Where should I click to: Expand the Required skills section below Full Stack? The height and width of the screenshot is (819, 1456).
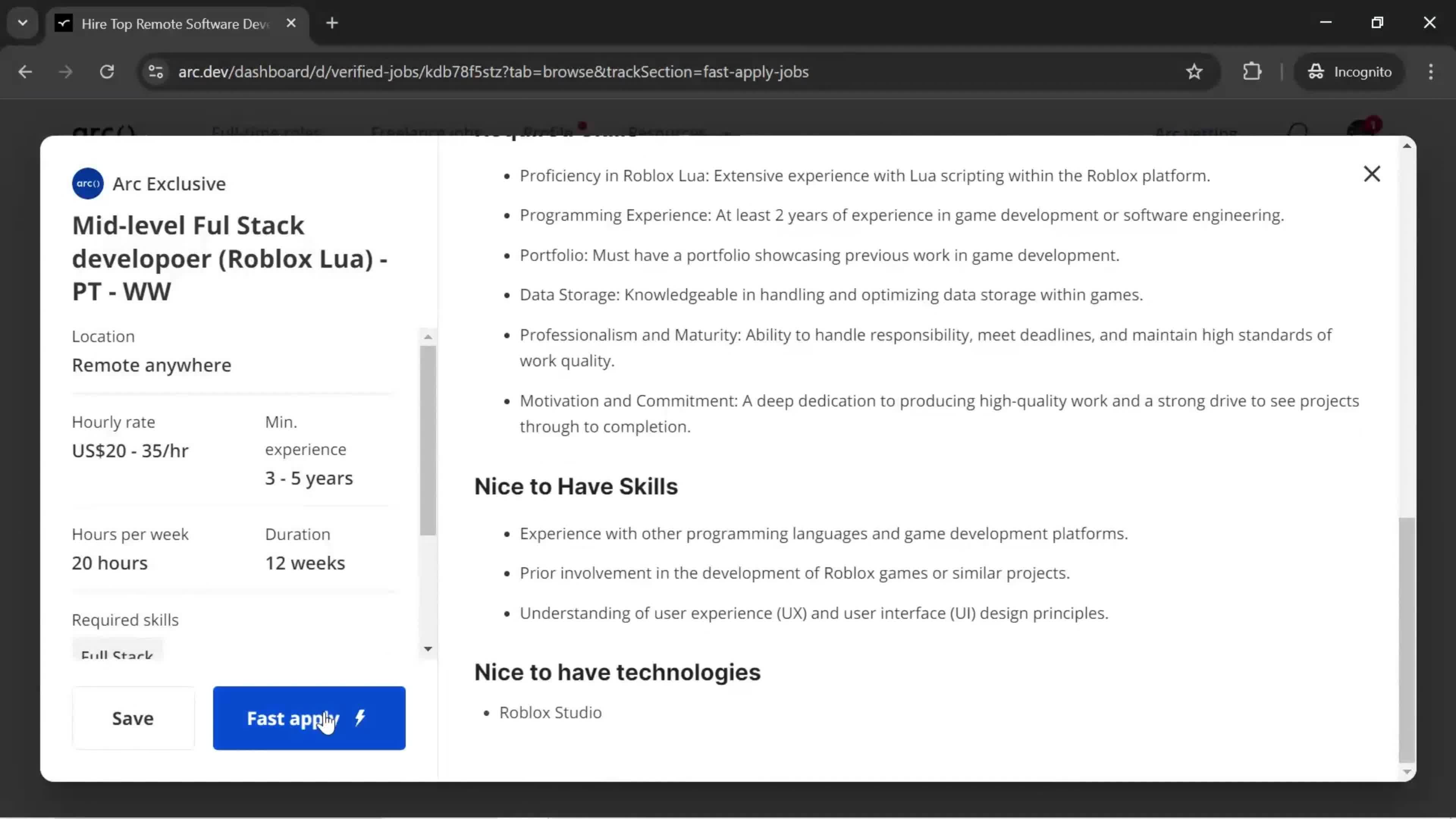427,649
